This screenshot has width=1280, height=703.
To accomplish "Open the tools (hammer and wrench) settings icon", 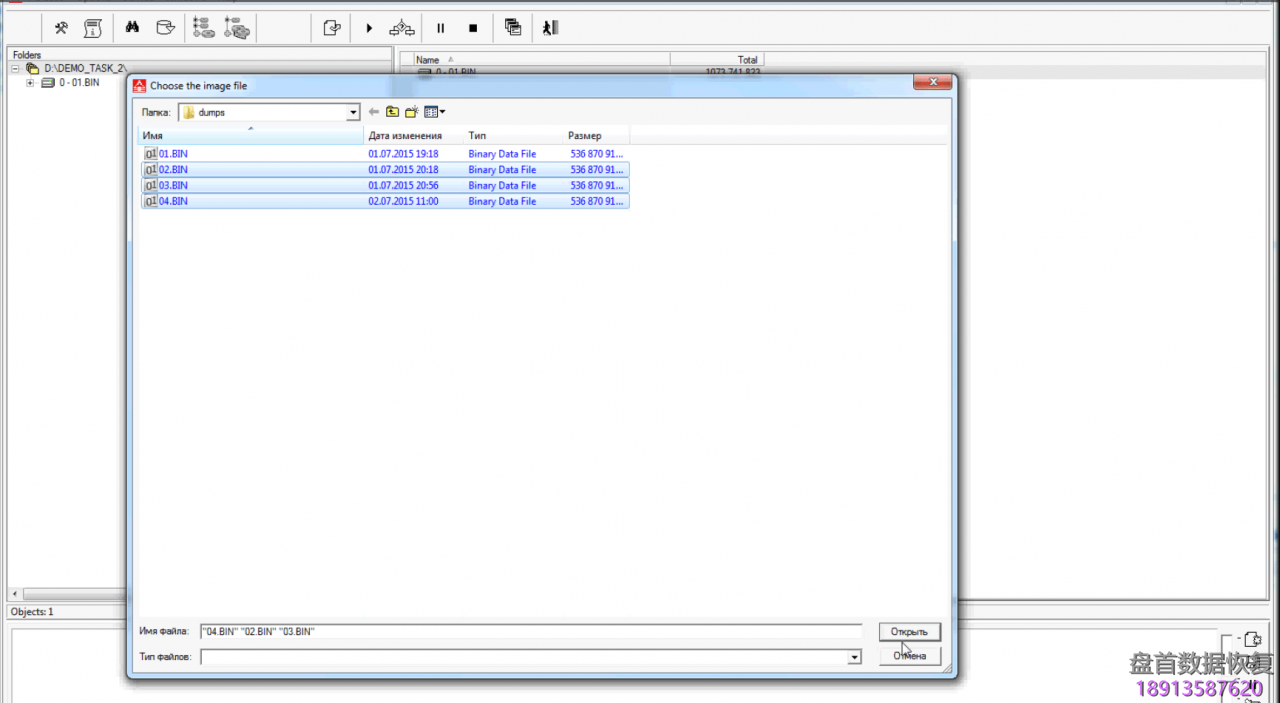I will pyautogui.click(x=61, y=28).
